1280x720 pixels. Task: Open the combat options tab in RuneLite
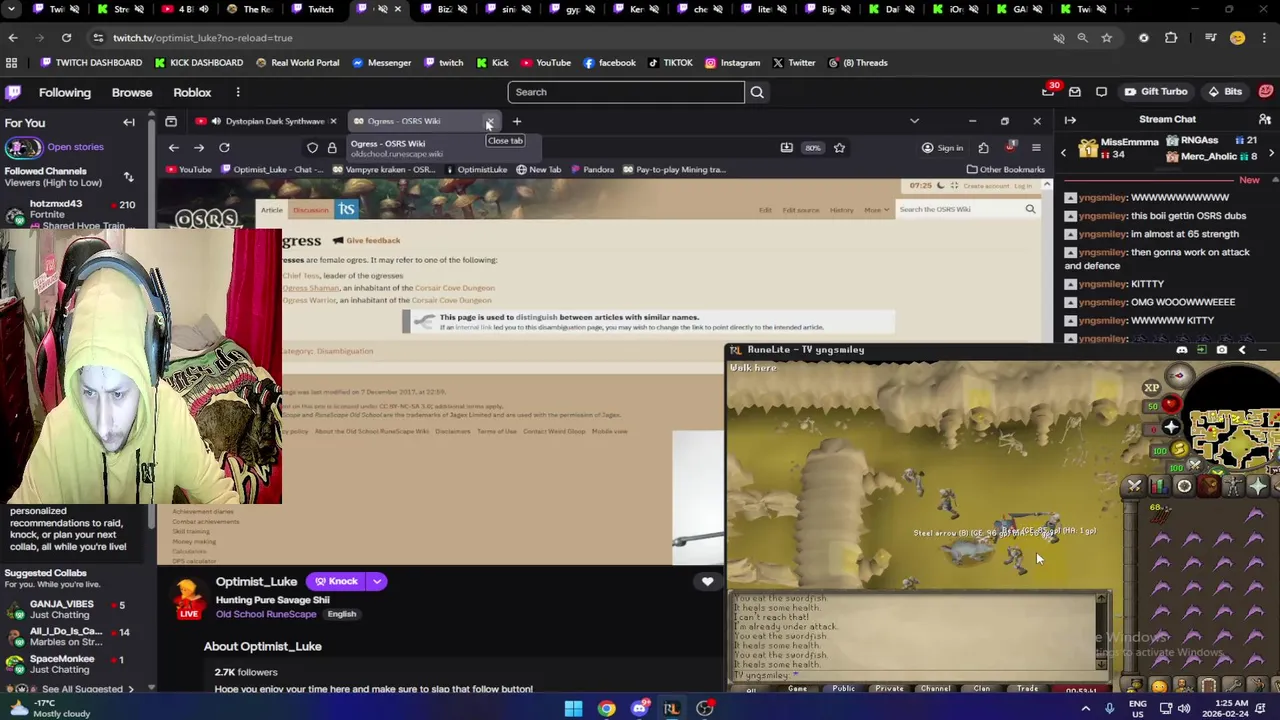coord(1135,486)
